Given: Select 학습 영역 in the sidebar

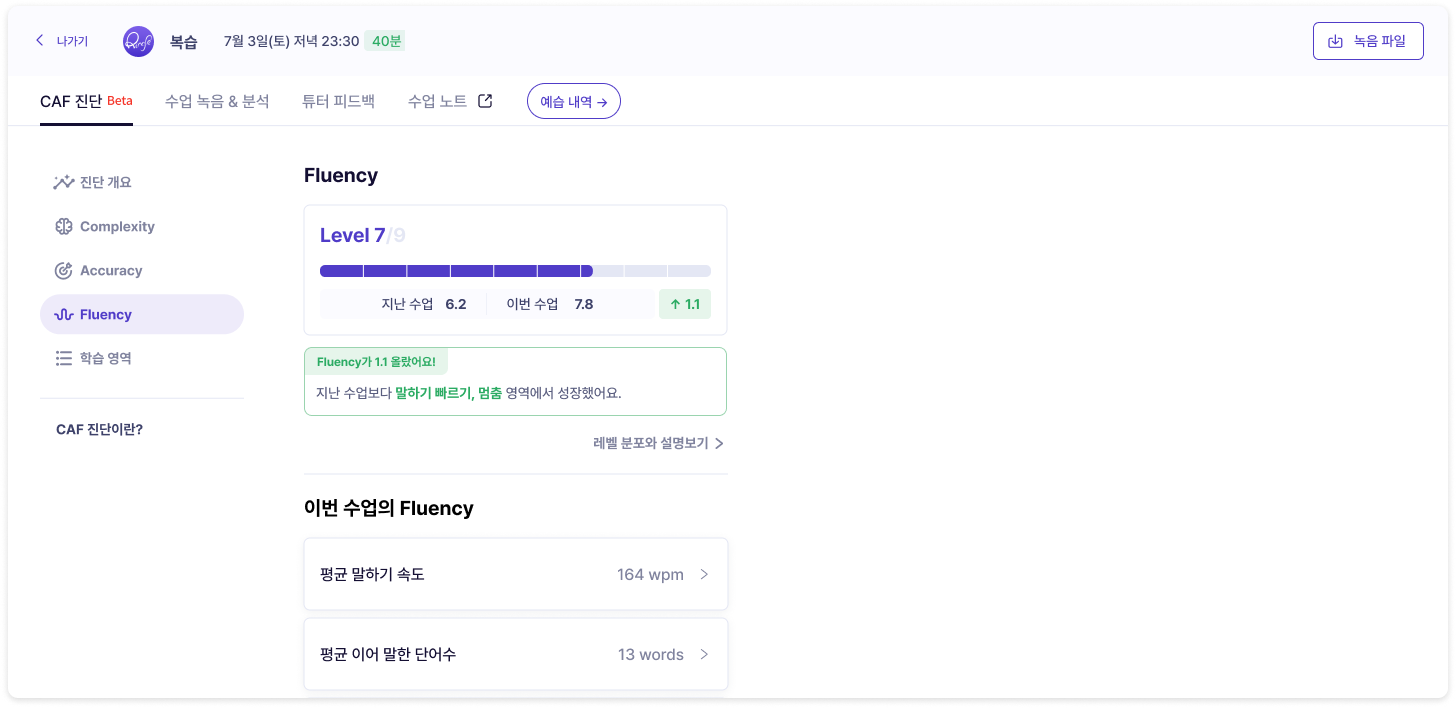Looking at the screenshot, I should 142,358.
